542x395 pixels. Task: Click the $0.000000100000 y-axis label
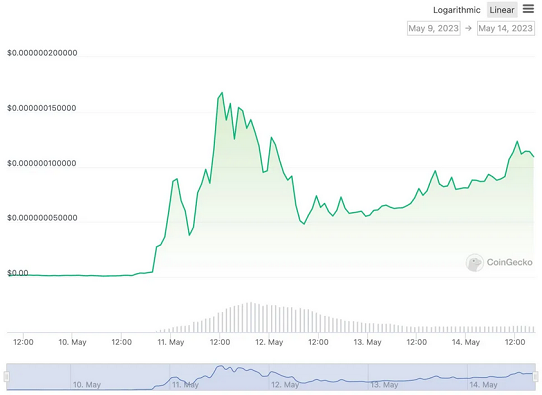(x=41, y=163)
